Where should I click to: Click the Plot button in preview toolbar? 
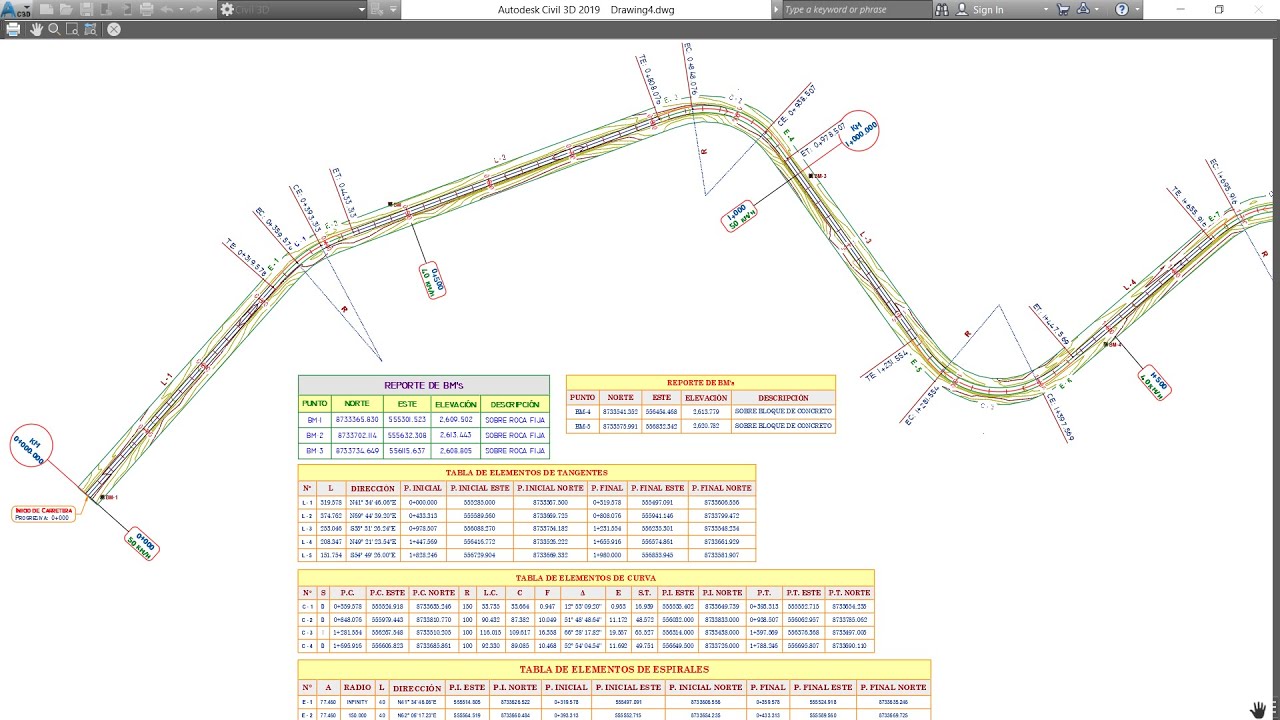coord(13,29)
